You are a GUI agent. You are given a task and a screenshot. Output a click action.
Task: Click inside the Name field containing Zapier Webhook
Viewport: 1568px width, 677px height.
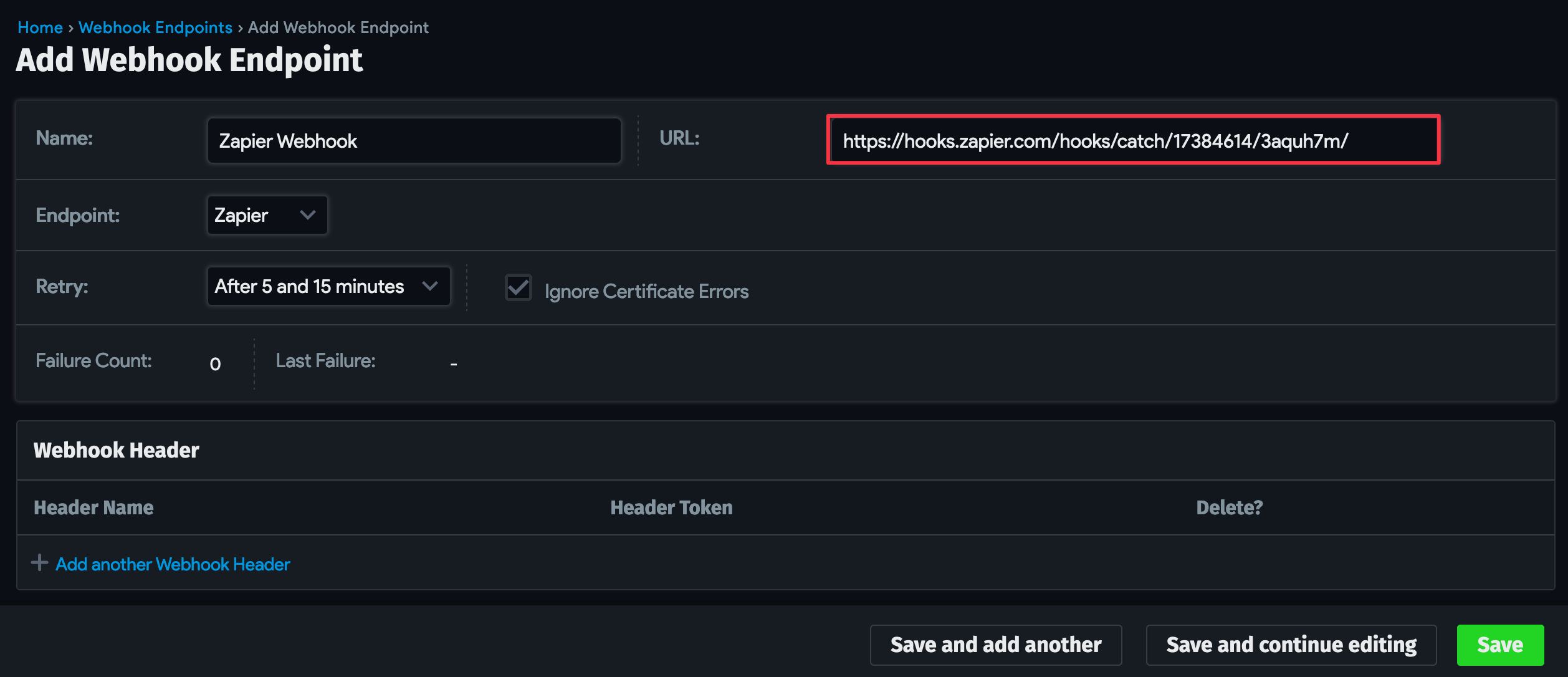coord(414,140)
